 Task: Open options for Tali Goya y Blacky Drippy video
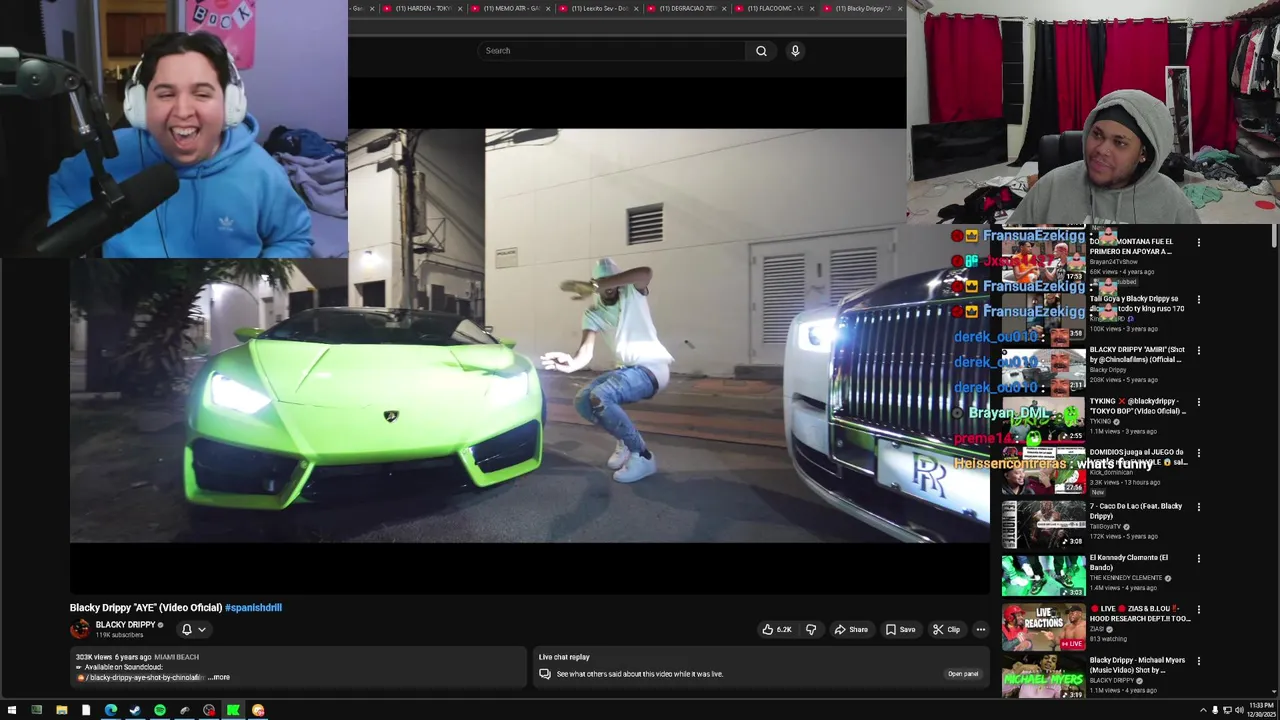[x=1199, y=299]
